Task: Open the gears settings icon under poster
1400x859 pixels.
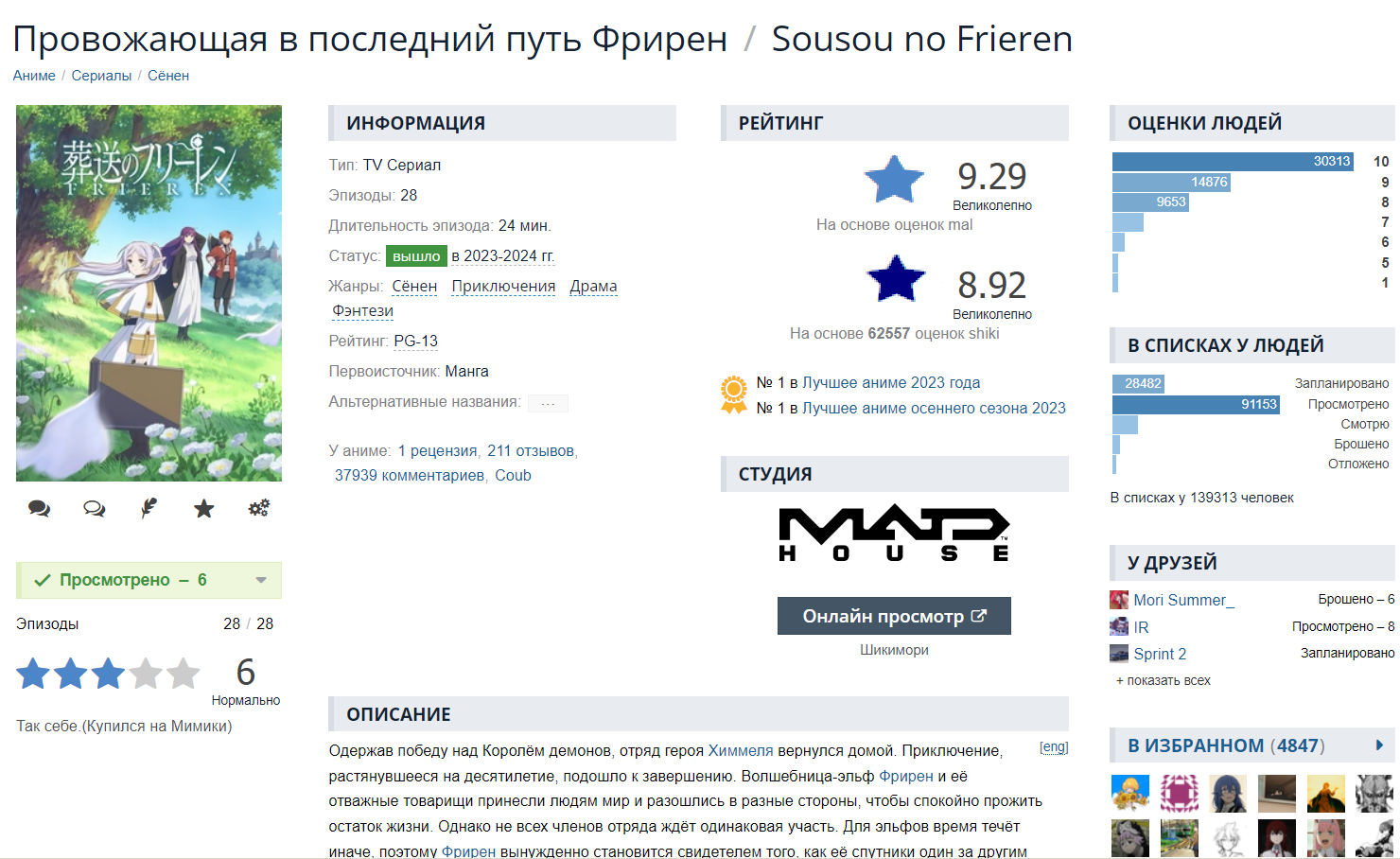Action: [258, 508]
